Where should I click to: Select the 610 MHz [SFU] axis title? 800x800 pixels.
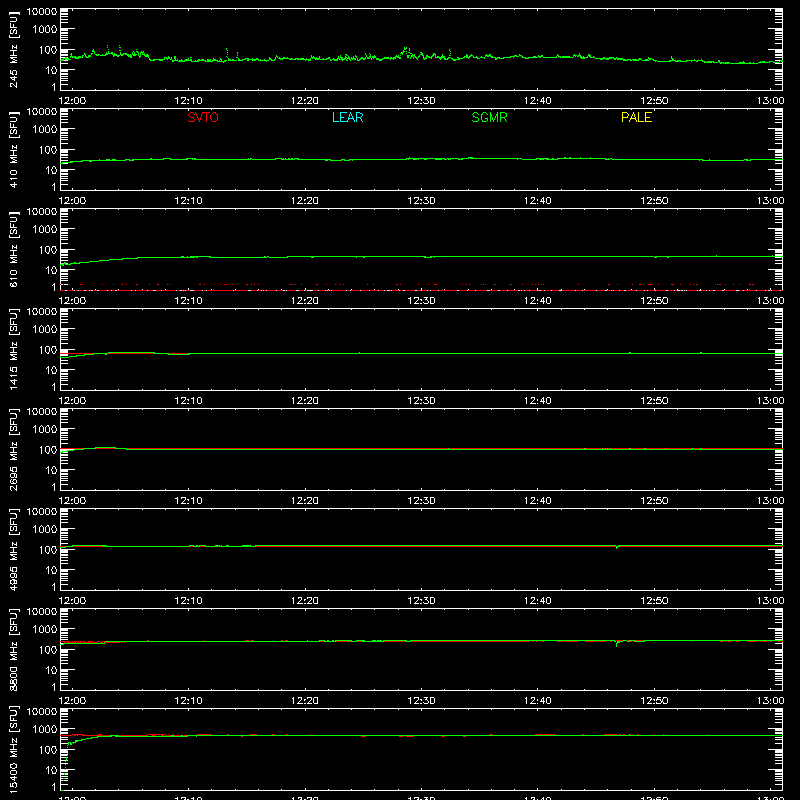[13, 249]
